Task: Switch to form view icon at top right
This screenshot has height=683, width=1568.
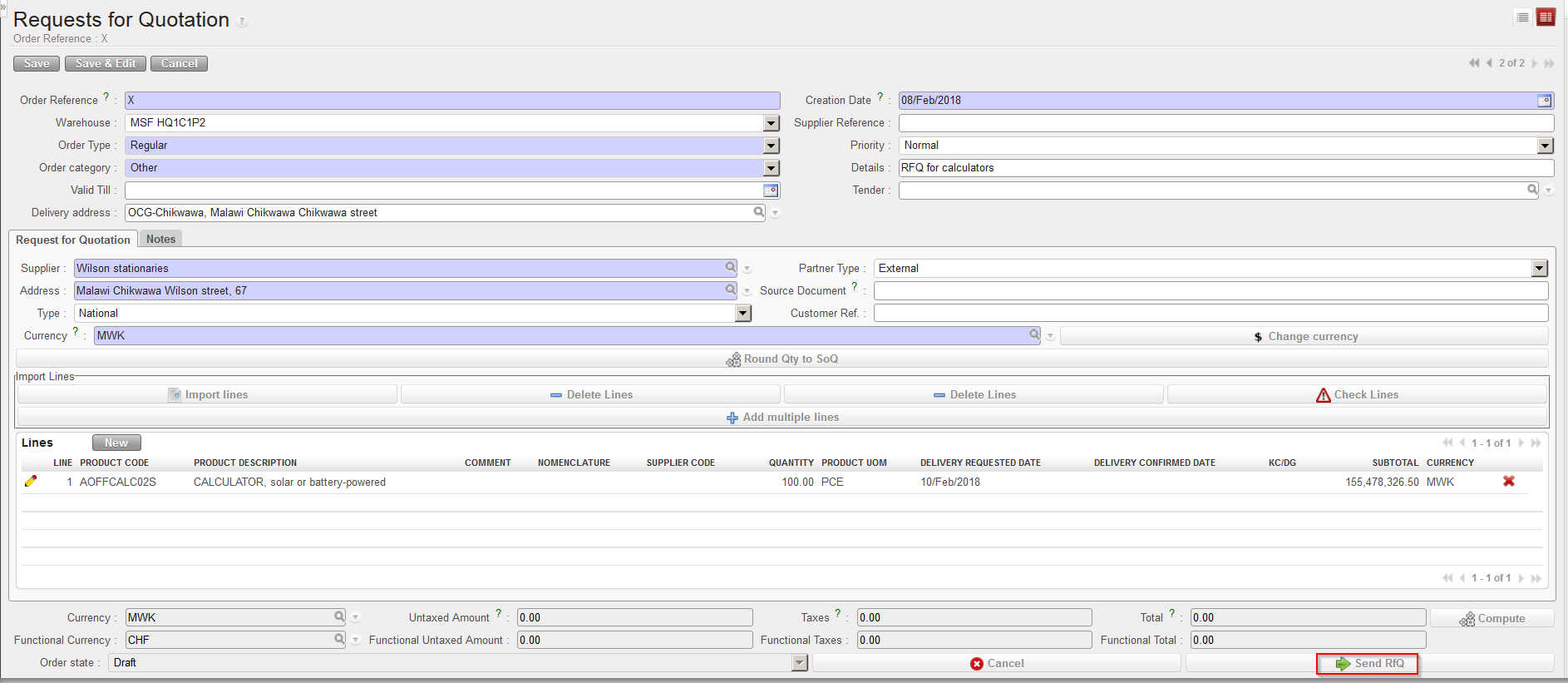Action: 1546,17
